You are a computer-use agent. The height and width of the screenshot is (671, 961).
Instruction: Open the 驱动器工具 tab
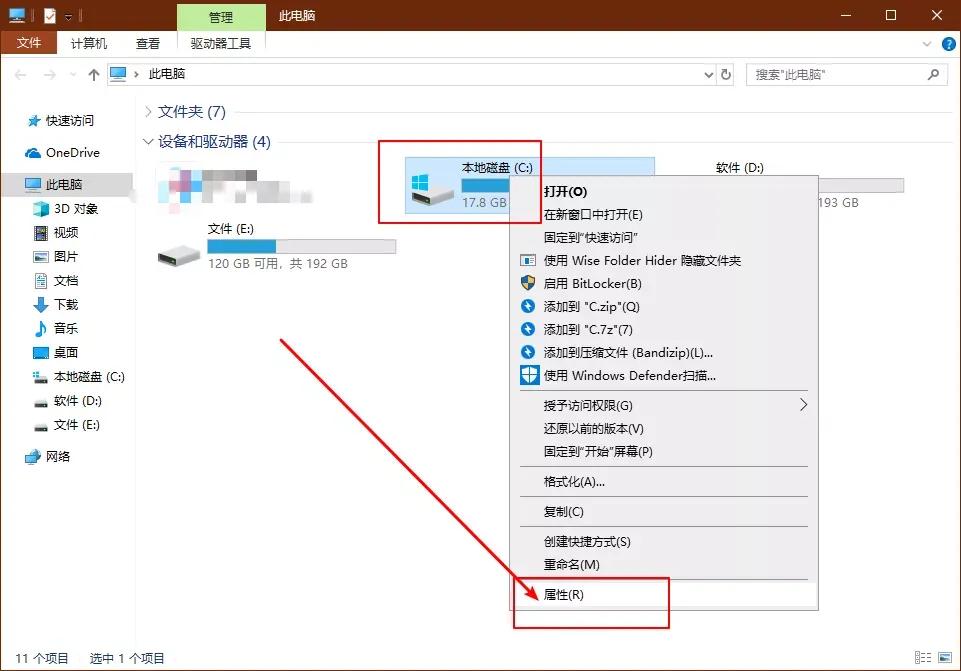[222, 43]
